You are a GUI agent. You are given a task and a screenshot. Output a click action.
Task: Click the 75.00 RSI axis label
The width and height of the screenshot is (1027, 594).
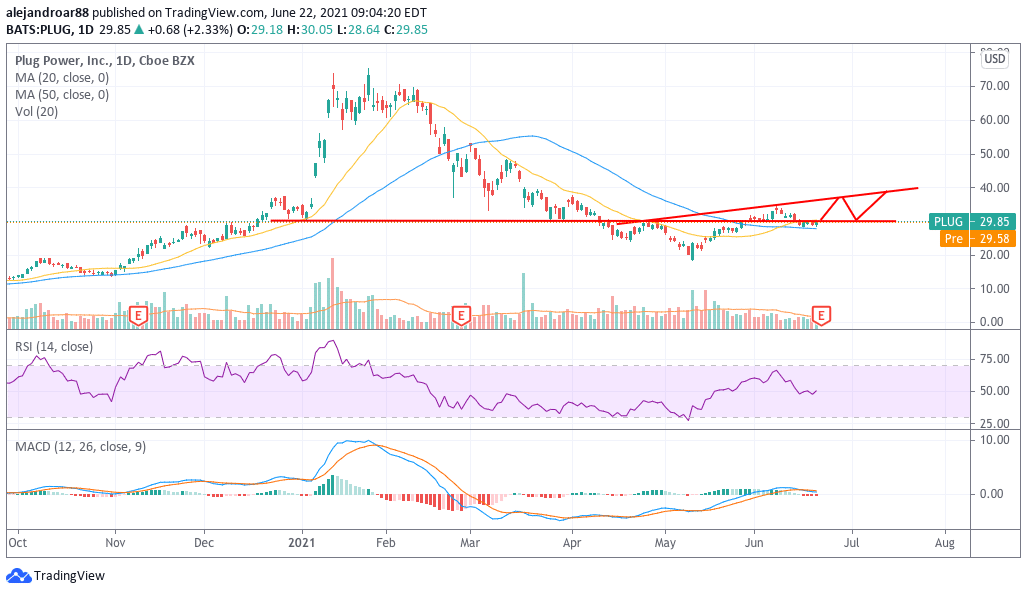coord(994,359)
